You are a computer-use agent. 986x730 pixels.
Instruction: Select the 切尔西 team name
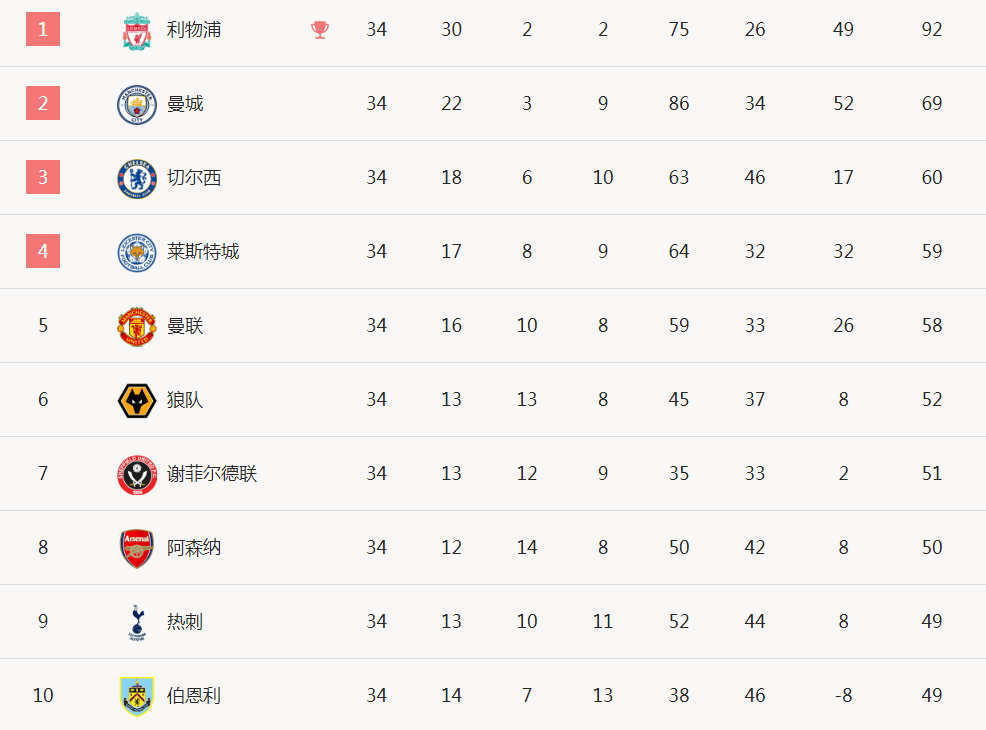click(194, 177)
